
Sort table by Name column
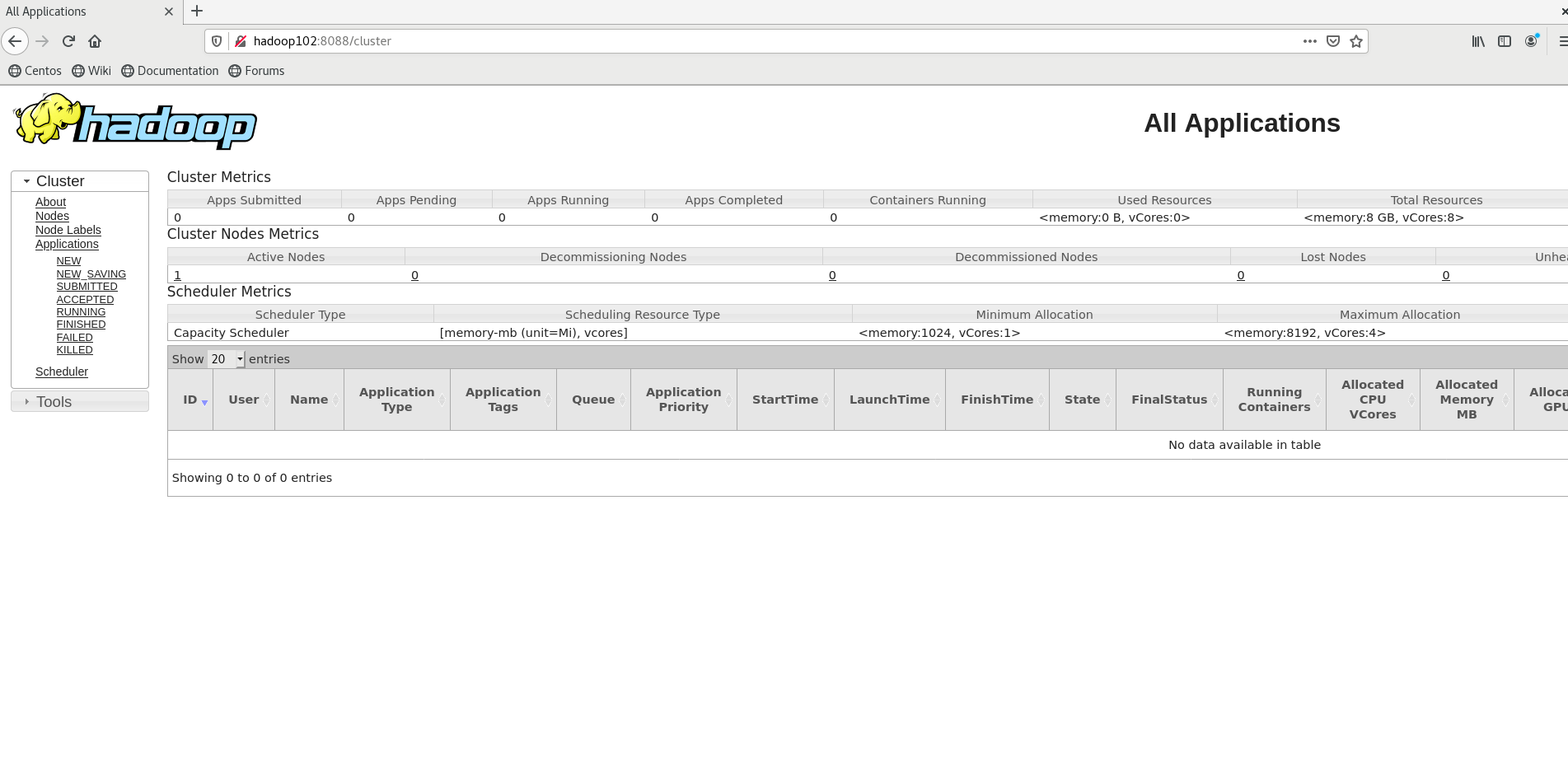309,400
